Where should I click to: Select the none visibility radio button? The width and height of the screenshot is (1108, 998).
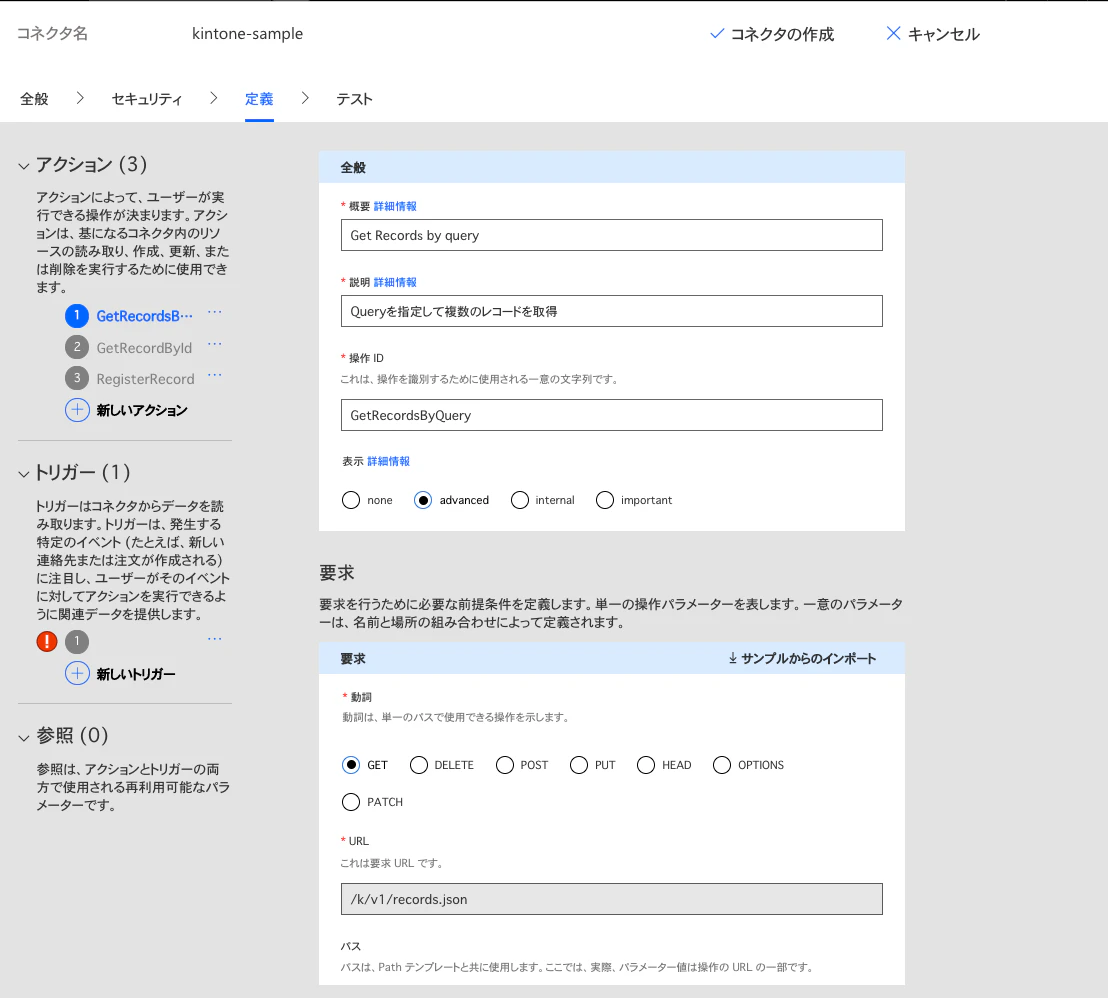[350, 500]
